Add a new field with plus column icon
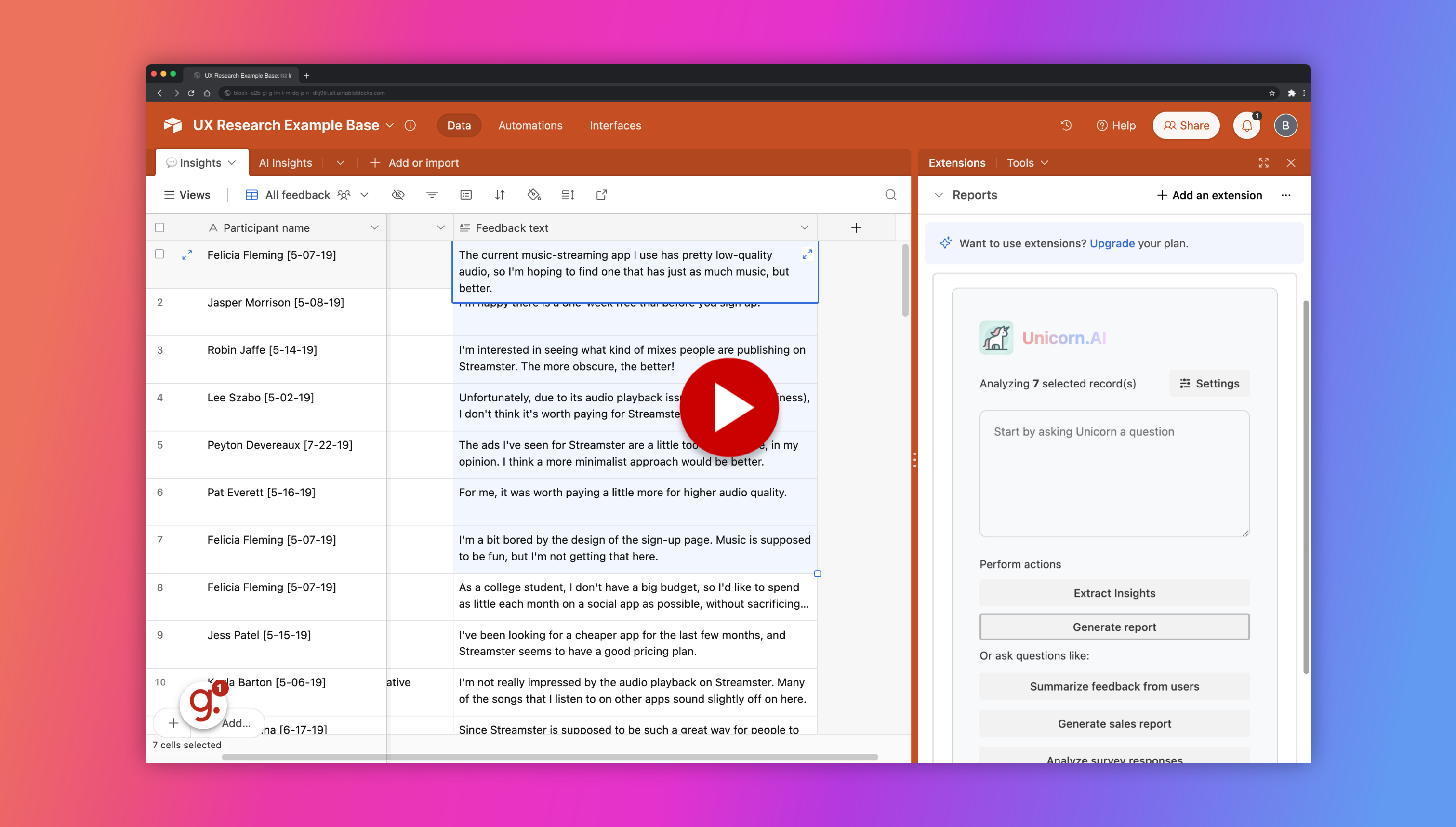The height and width of the screenshot is (827, 1456). [856, 228]
